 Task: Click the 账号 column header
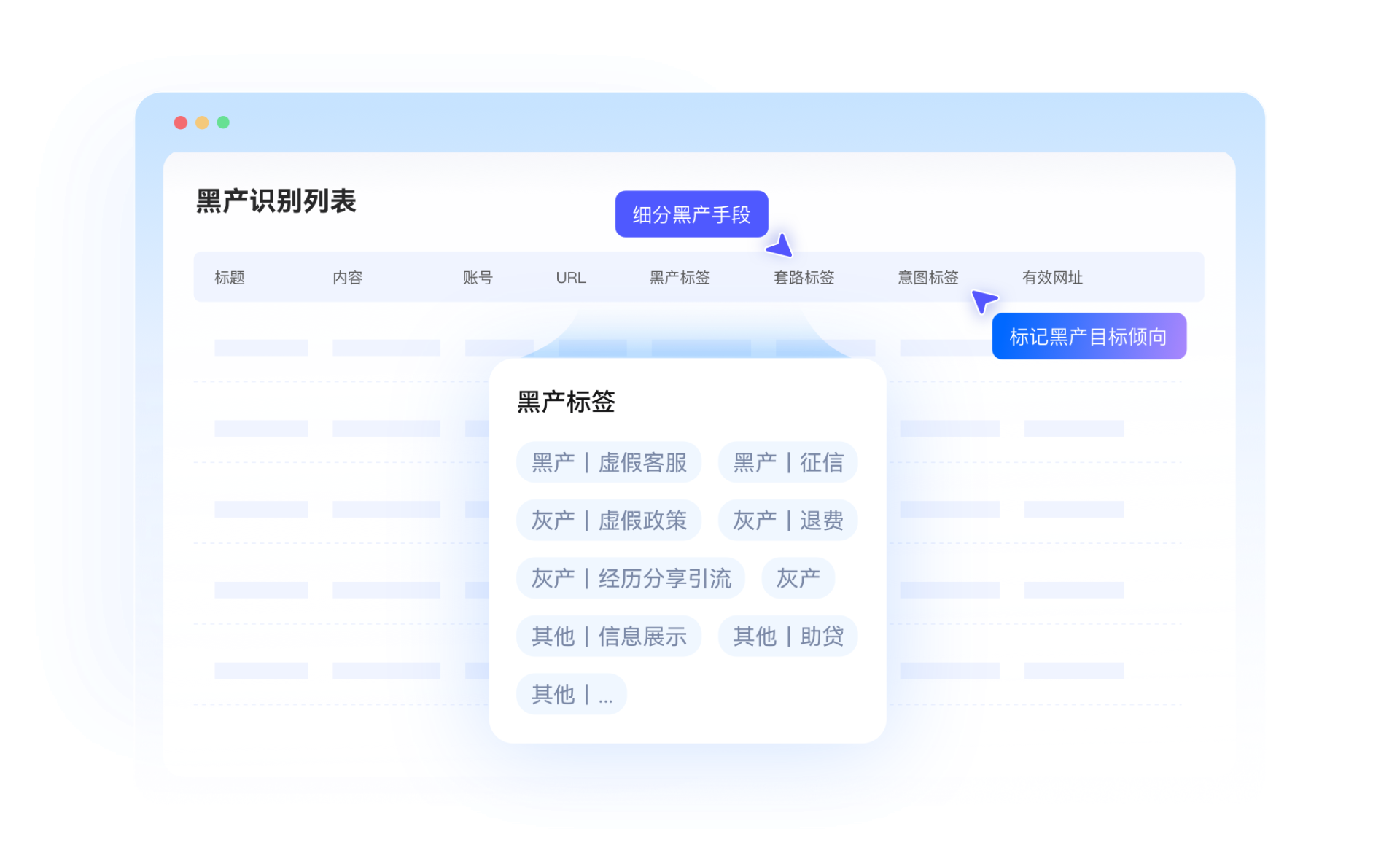(478, 277)
